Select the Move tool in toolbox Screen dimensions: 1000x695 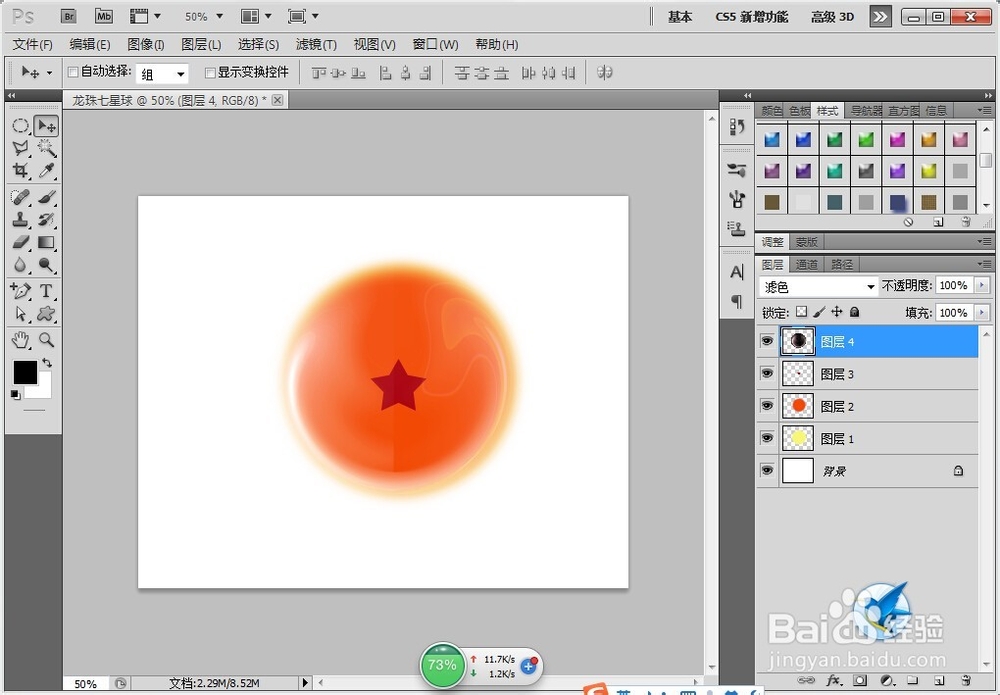click(46, 126)
